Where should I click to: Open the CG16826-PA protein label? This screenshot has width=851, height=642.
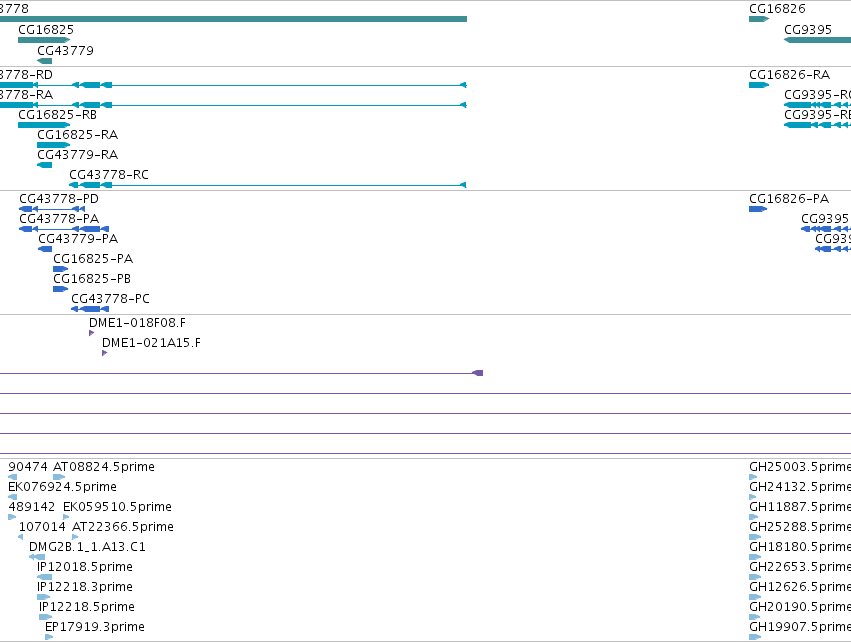(789, 199)
